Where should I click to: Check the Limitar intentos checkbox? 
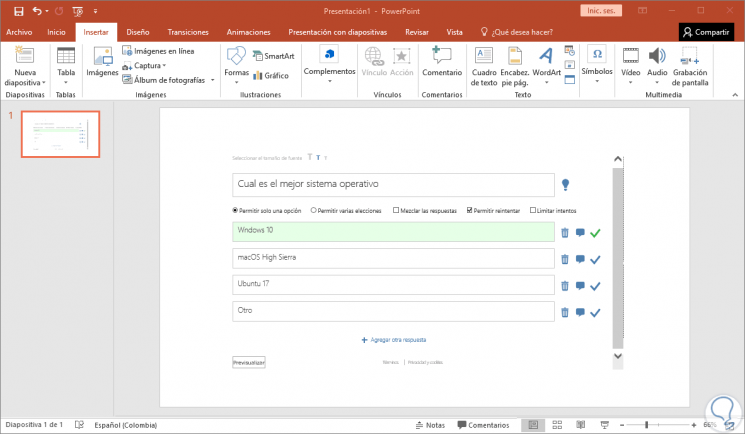[x=533, y=210]
